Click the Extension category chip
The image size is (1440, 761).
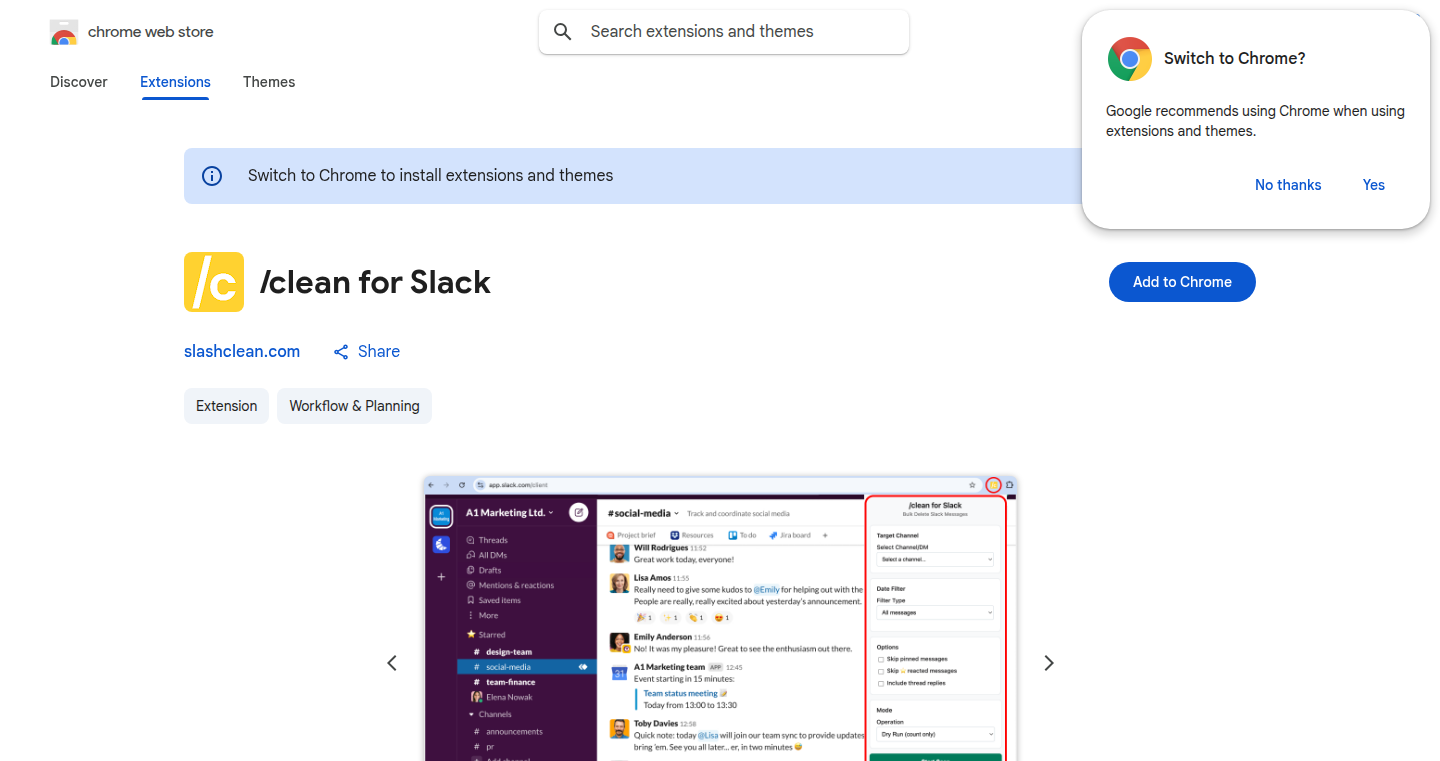[x=226, y=406]
